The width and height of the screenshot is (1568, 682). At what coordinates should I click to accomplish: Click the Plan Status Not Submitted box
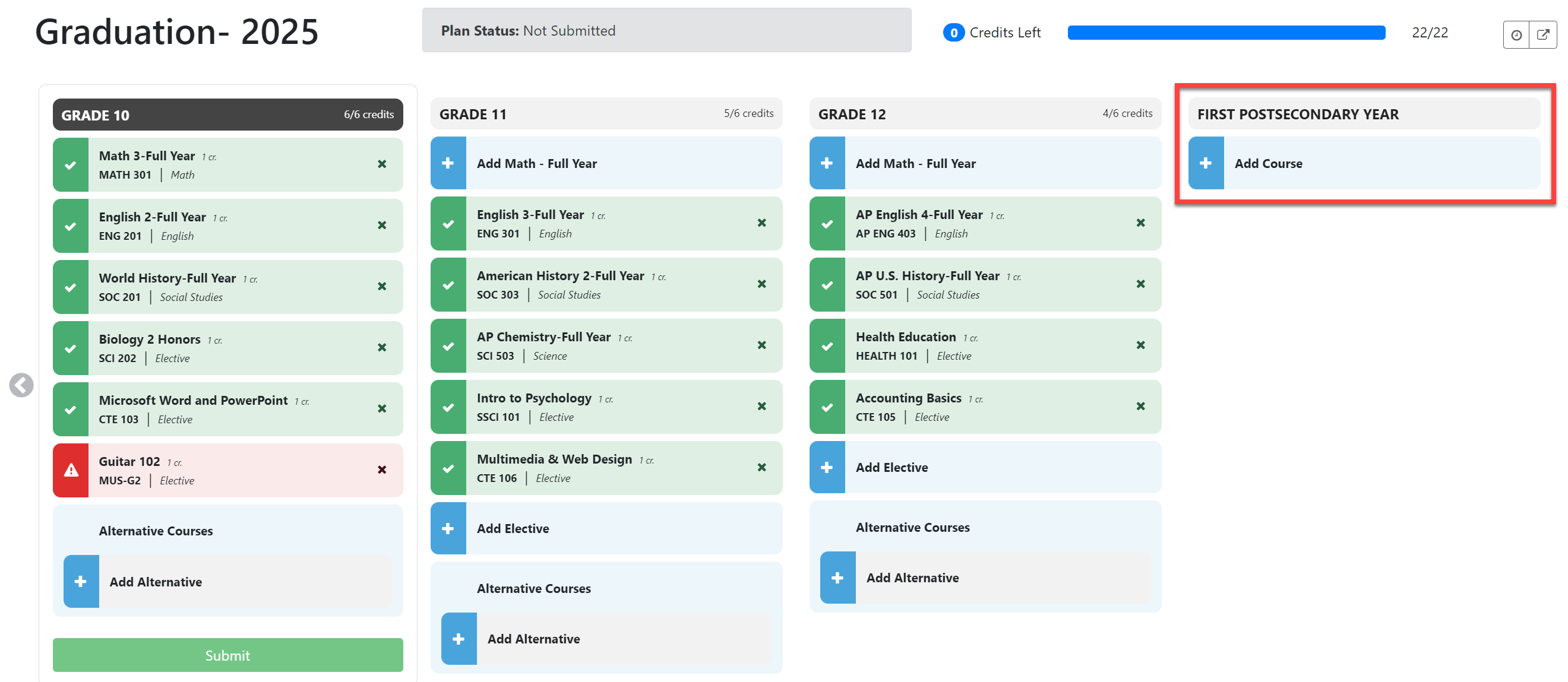[666, 30]
